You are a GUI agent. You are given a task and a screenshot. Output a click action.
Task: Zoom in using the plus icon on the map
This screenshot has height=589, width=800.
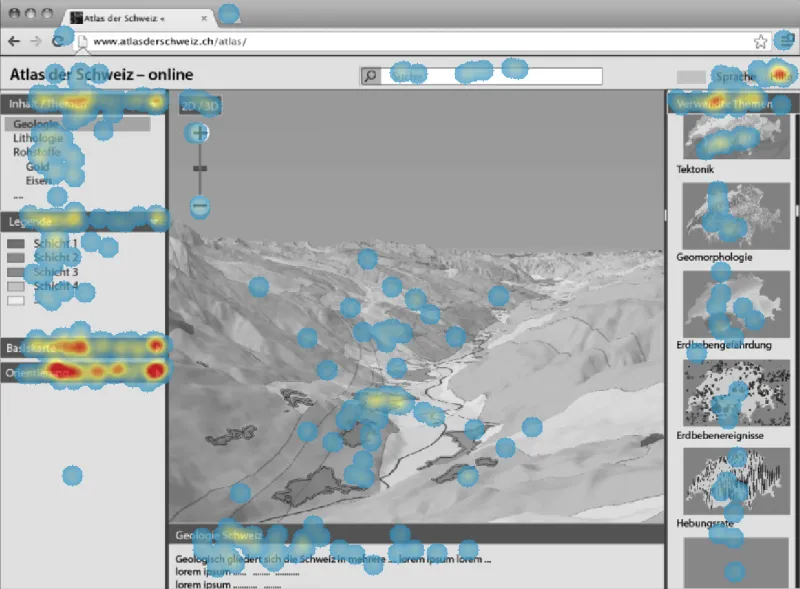click(x=199, y=133)
